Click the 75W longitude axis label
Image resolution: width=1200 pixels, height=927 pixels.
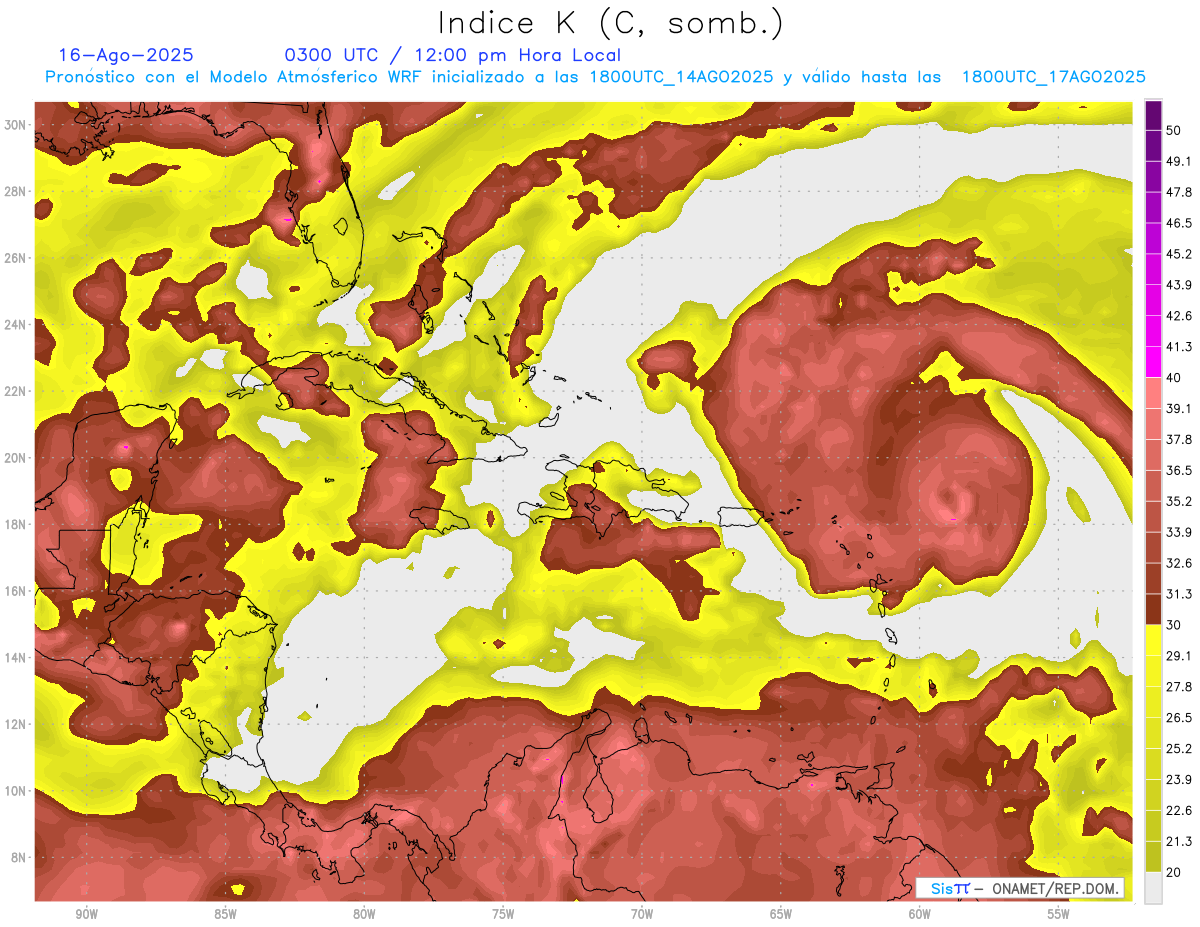click(x=503, y=914)
